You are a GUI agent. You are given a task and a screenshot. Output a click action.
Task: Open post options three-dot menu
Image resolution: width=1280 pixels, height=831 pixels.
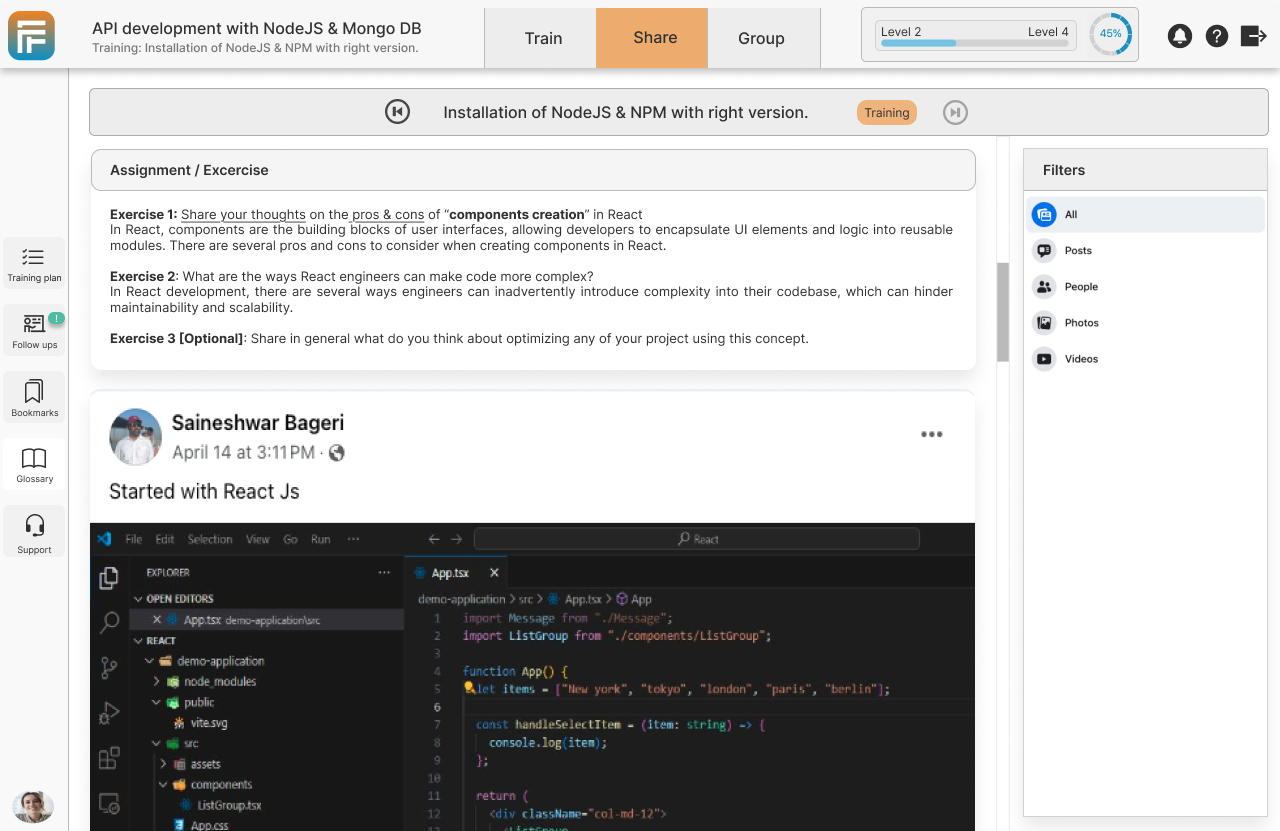click(931, 434)
